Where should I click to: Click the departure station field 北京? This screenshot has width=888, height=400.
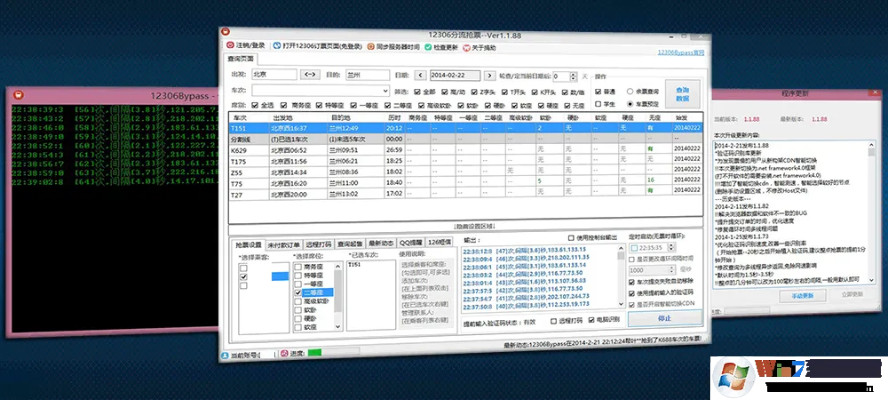pyautogui.click(x=274, y=74)
